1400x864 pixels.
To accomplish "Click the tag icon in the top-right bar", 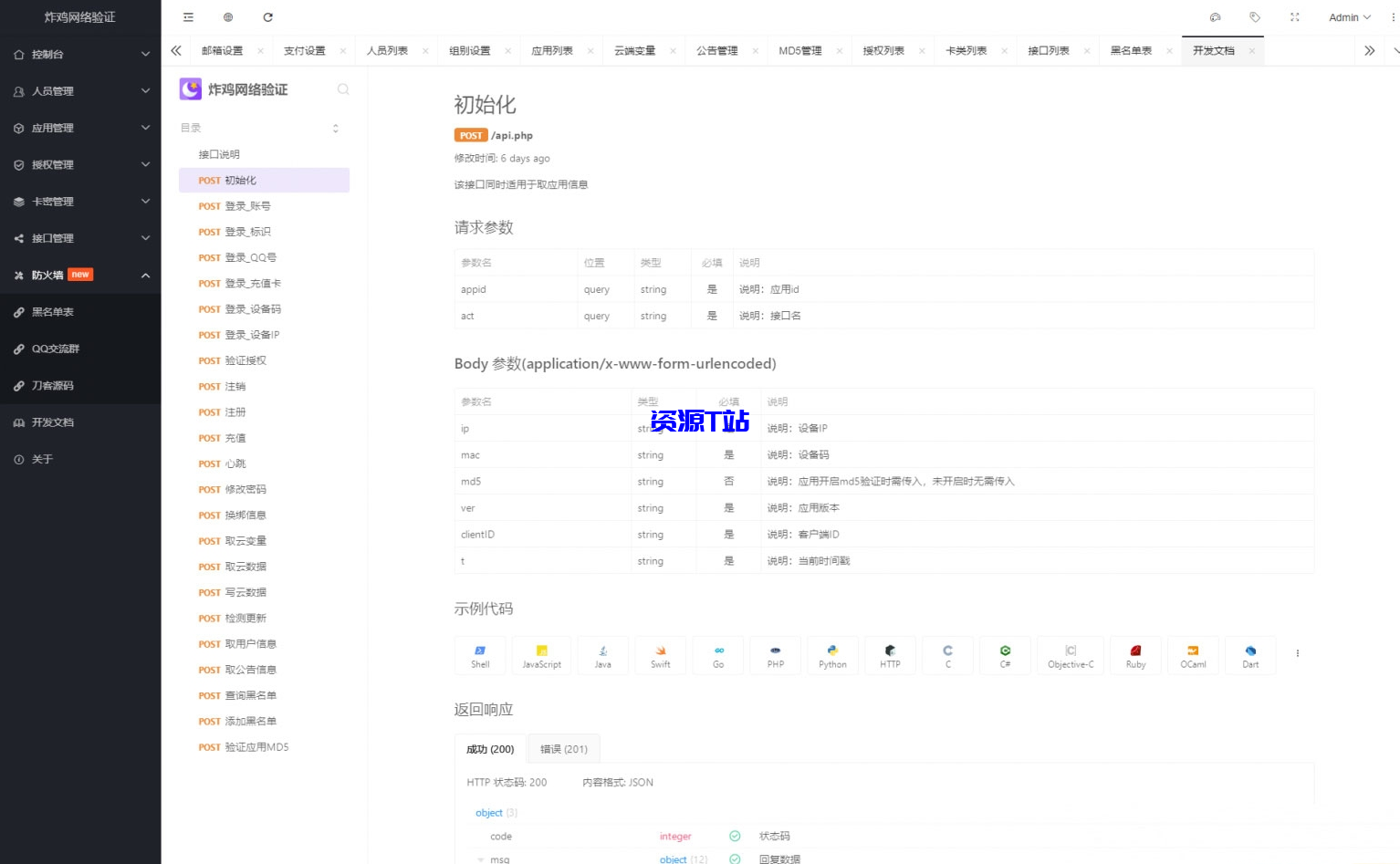I will point(1254,16).
